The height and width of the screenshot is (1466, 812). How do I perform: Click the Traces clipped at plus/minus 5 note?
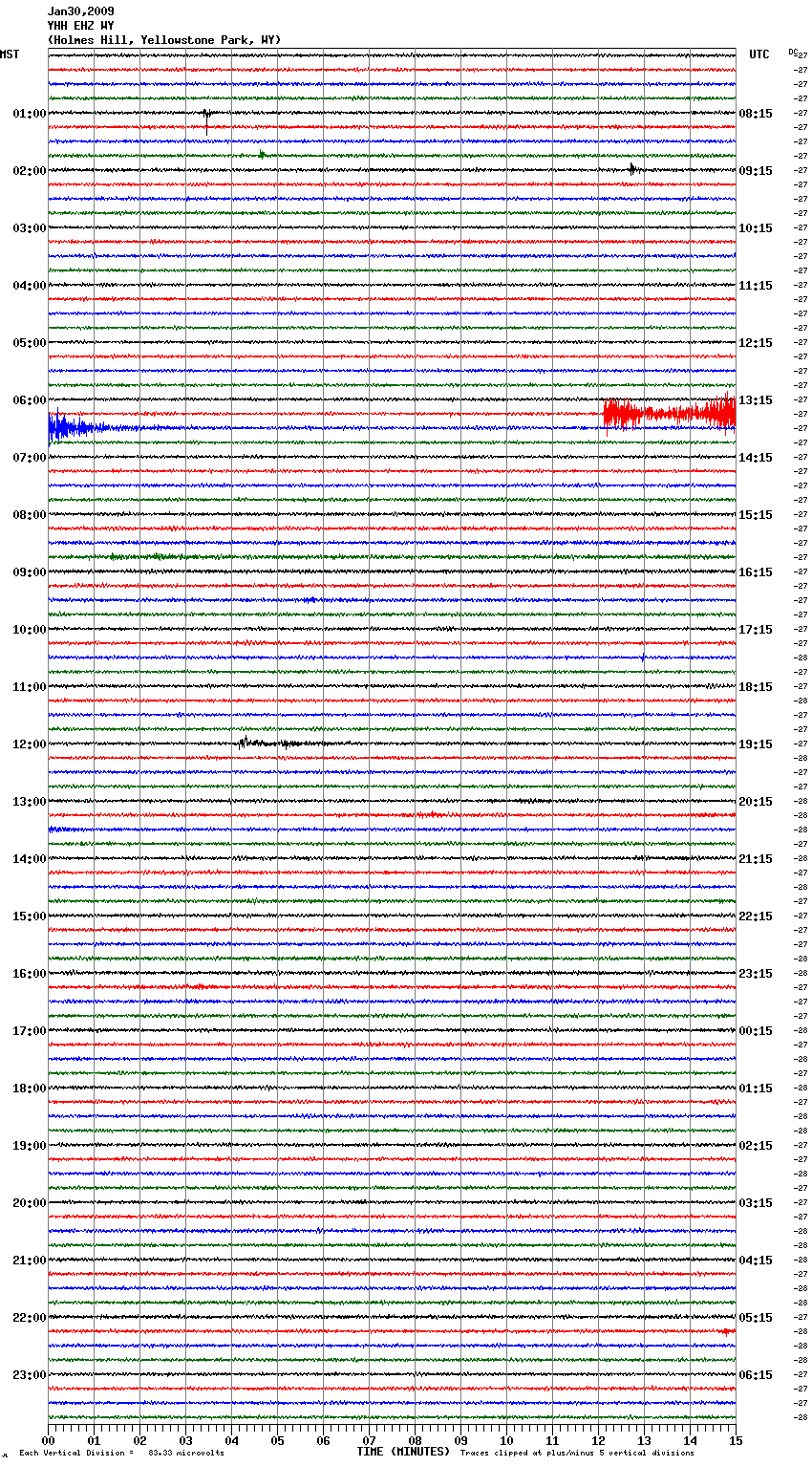pyautogui.click(x=577, y=1453)
